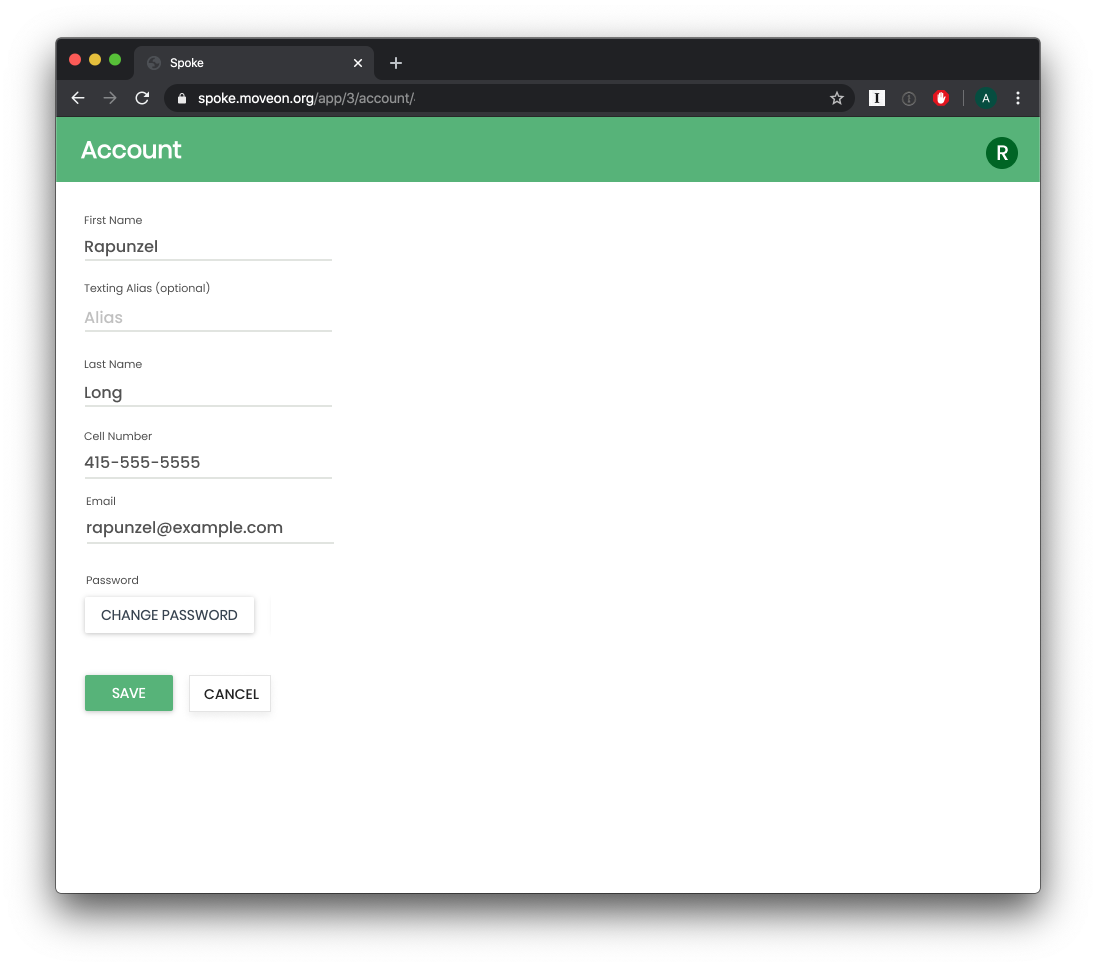This screenshot has width=1096, height=967.
Task: Reload the Spoke page
Action: pos(142,99)
